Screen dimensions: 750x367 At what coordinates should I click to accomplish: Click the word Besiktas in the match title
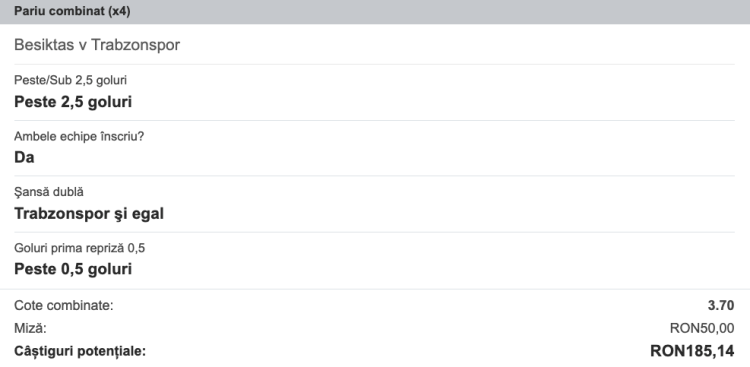(x=44, y=45)
